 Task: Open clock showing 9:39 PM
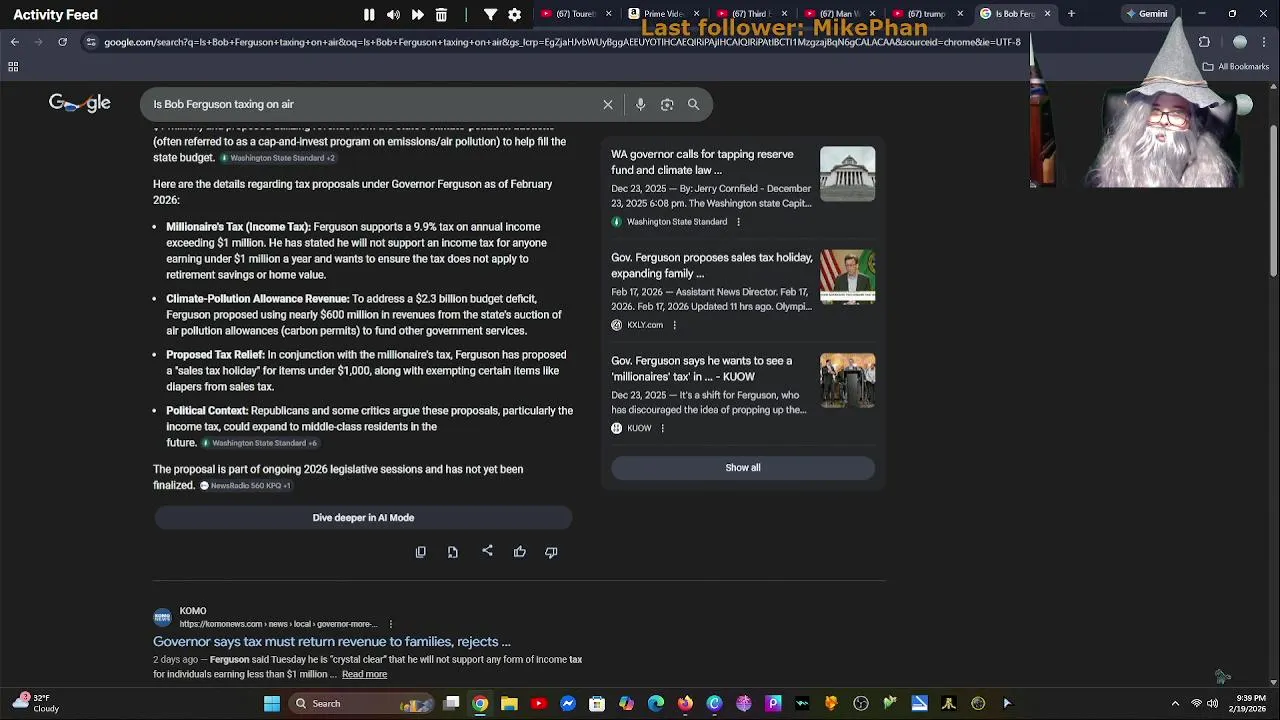1251,704
